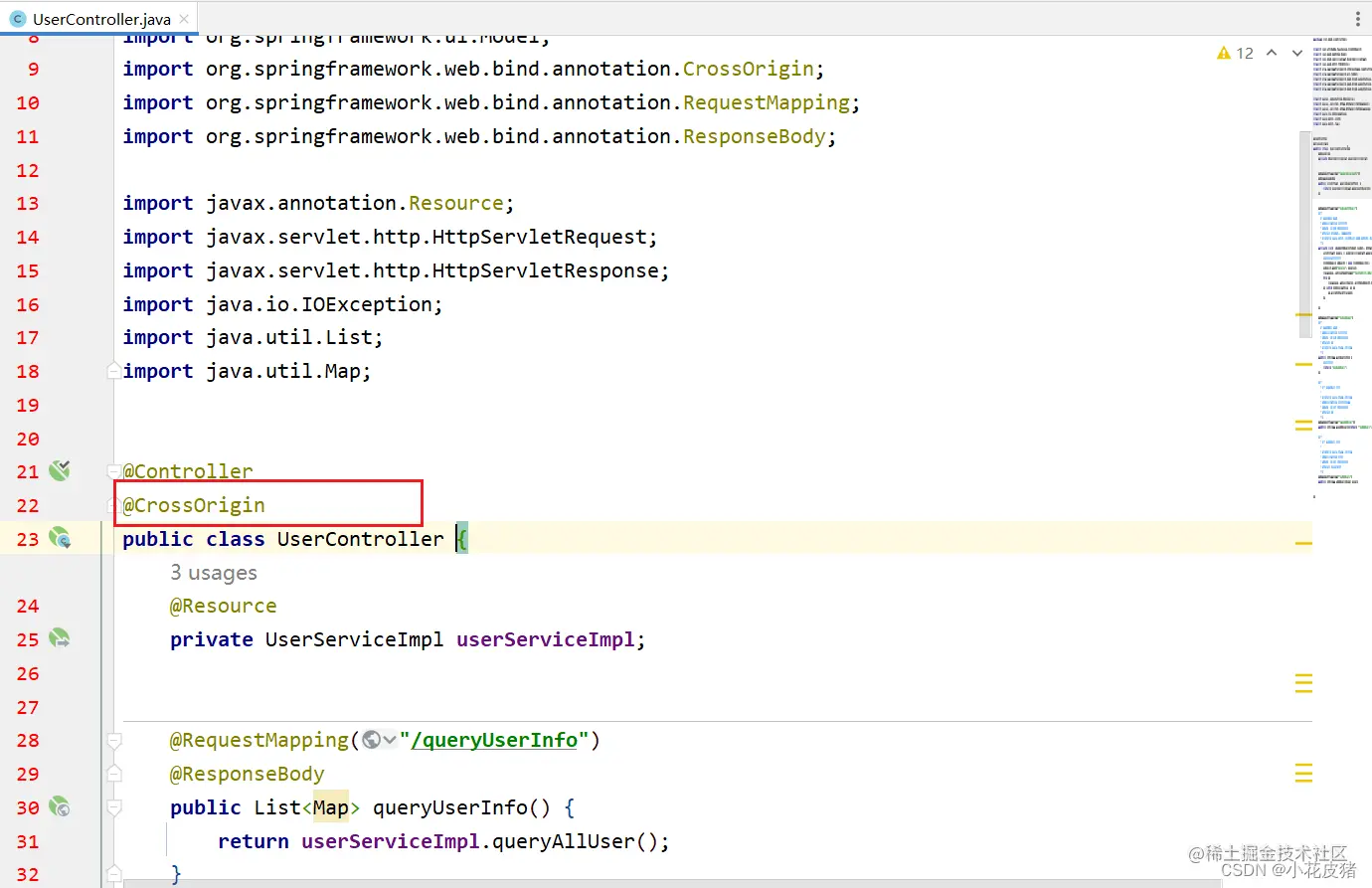Viewport: 1372px width, 888px height.
Task: Click the queryAllUser call on line 31
Action: pyautogui.click(x=564, y=841)
